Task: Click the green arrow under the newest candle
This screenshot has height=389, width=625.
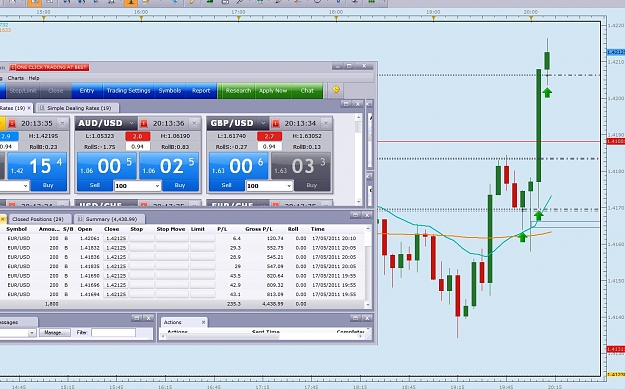Action: 547,93
